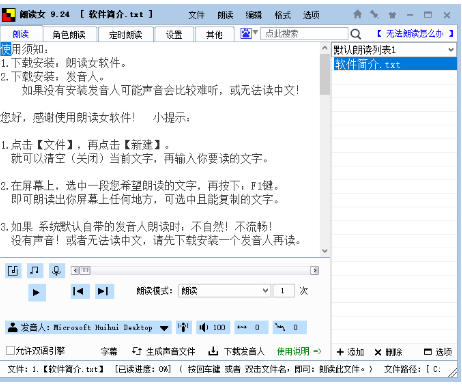Image resolution: width=462 pixels, height=387 pixels.
Task: Adjust the volume 100 control
Action: (212, 327)
